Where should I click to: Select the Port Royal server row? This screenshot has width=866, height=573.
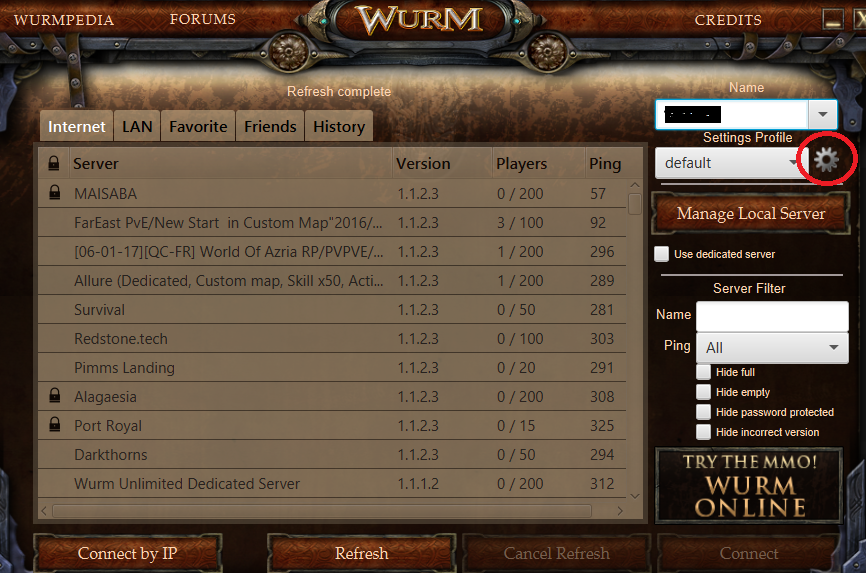tap(332, 425)
